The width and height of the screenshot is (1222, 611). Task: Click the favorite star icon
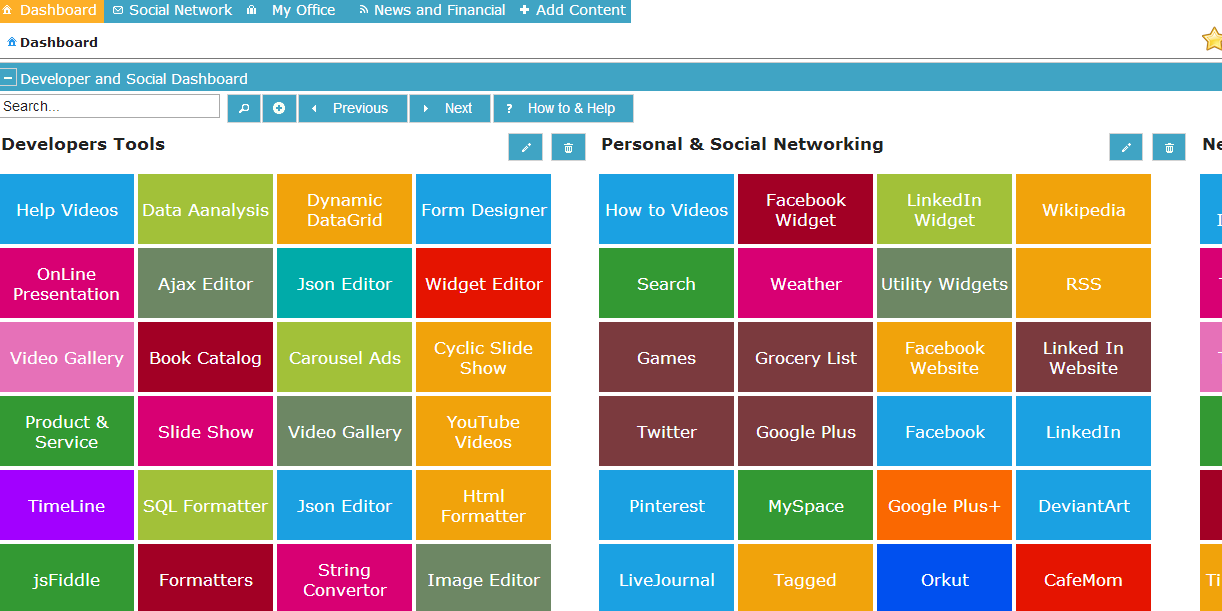pyautogui.click(x=1212, y=39)
